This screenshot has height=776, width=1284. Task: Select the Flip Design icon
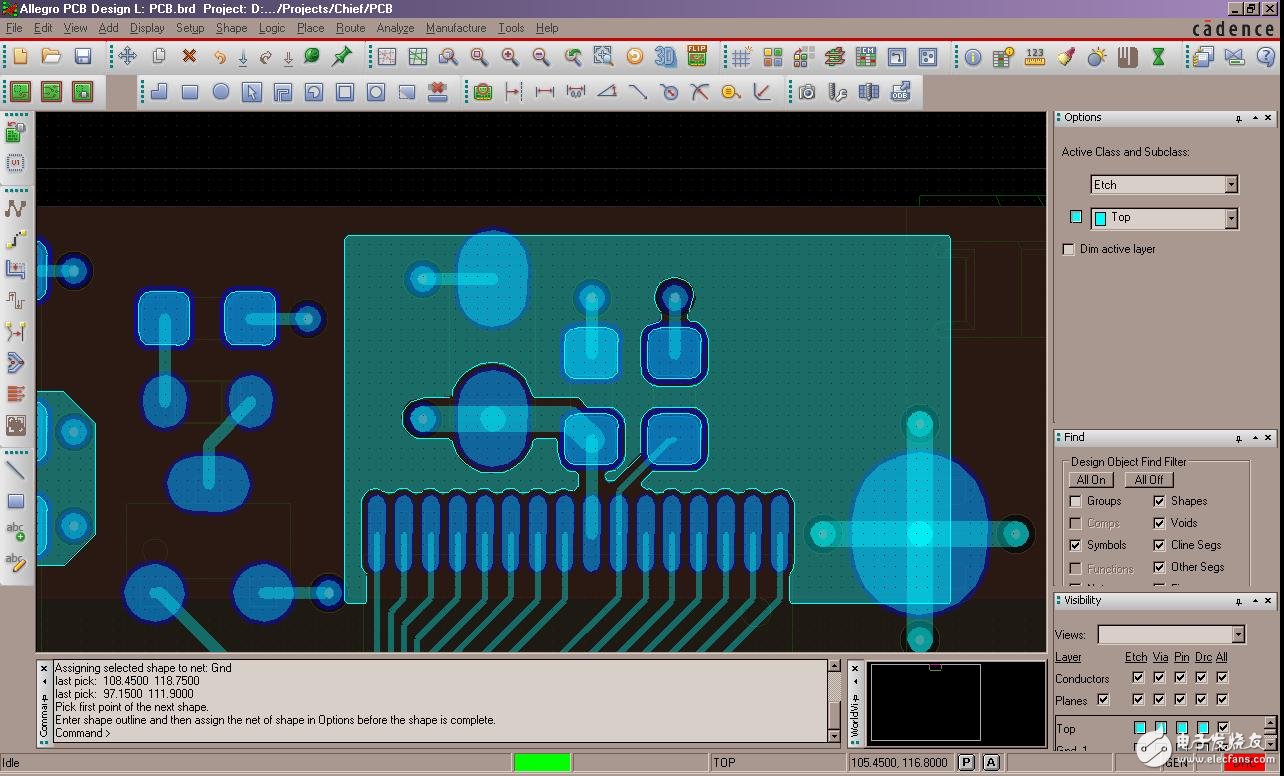click(x=696, y=57)
